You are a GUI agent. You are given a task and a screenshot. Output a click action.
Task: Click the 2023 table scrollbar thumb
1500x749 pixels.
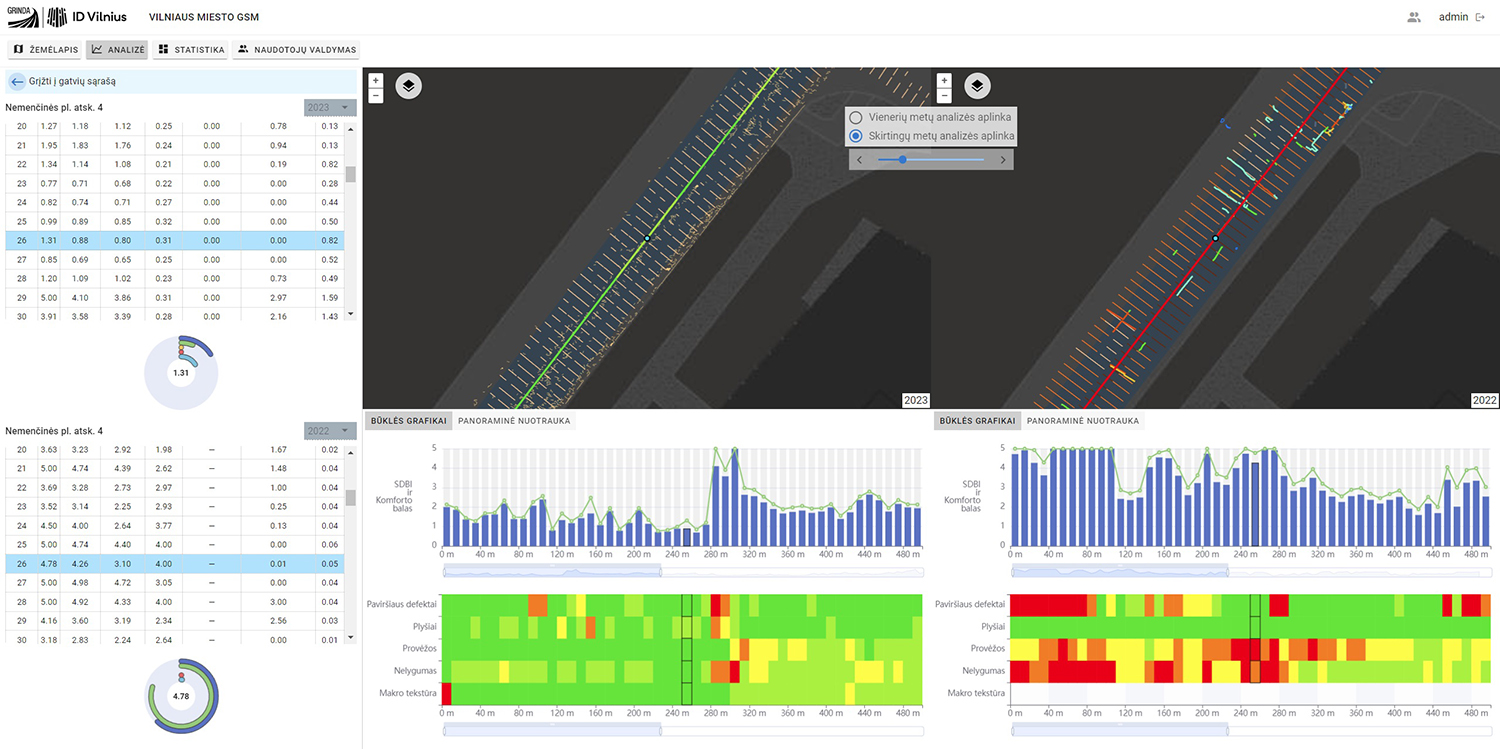click(x=350, y=175)
